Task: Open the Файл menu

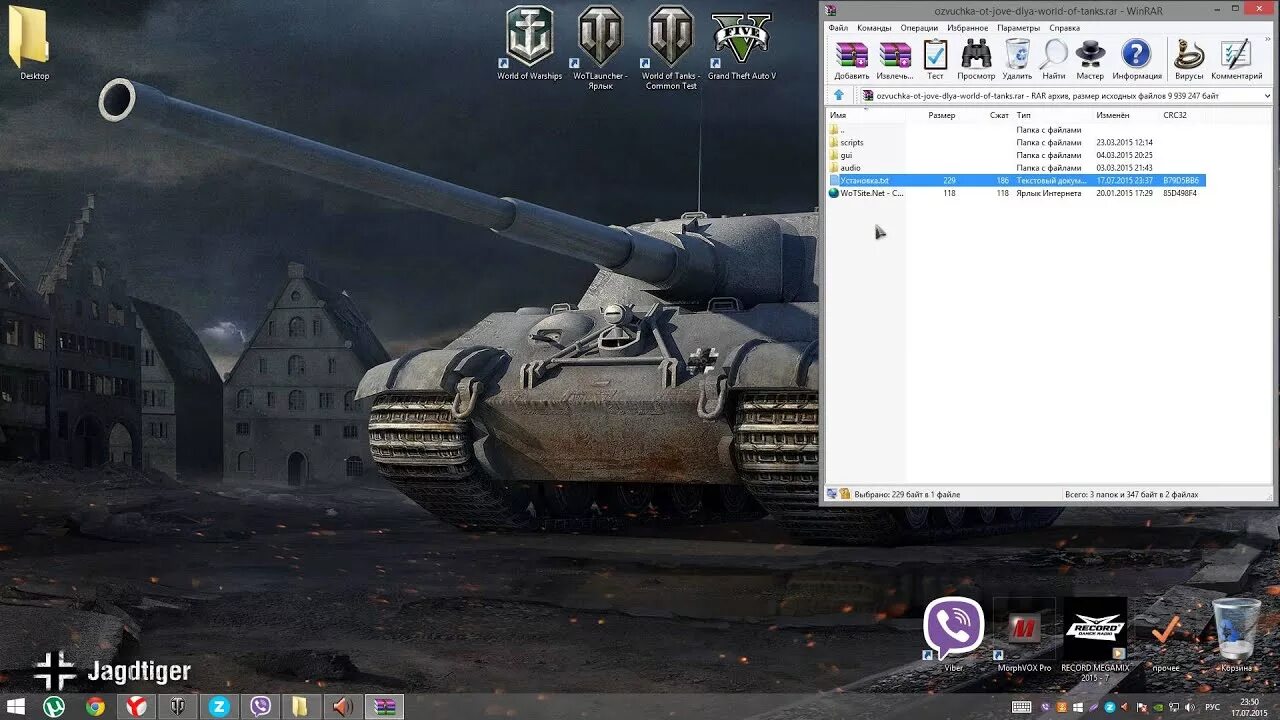Action: [x=838, y=28]
